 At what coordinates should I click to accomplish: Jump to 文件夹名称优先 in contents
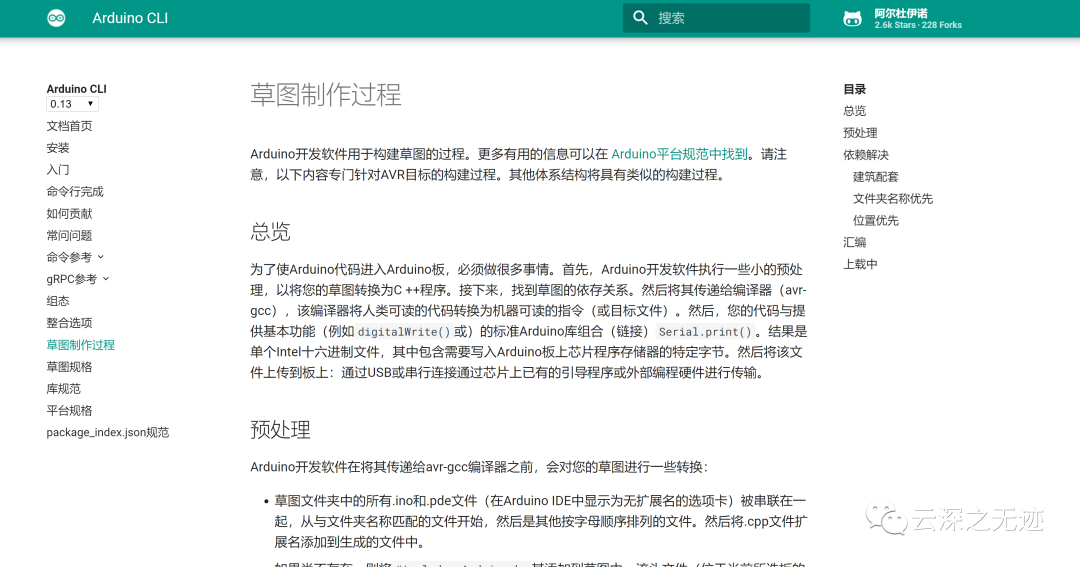pos(893,198)
